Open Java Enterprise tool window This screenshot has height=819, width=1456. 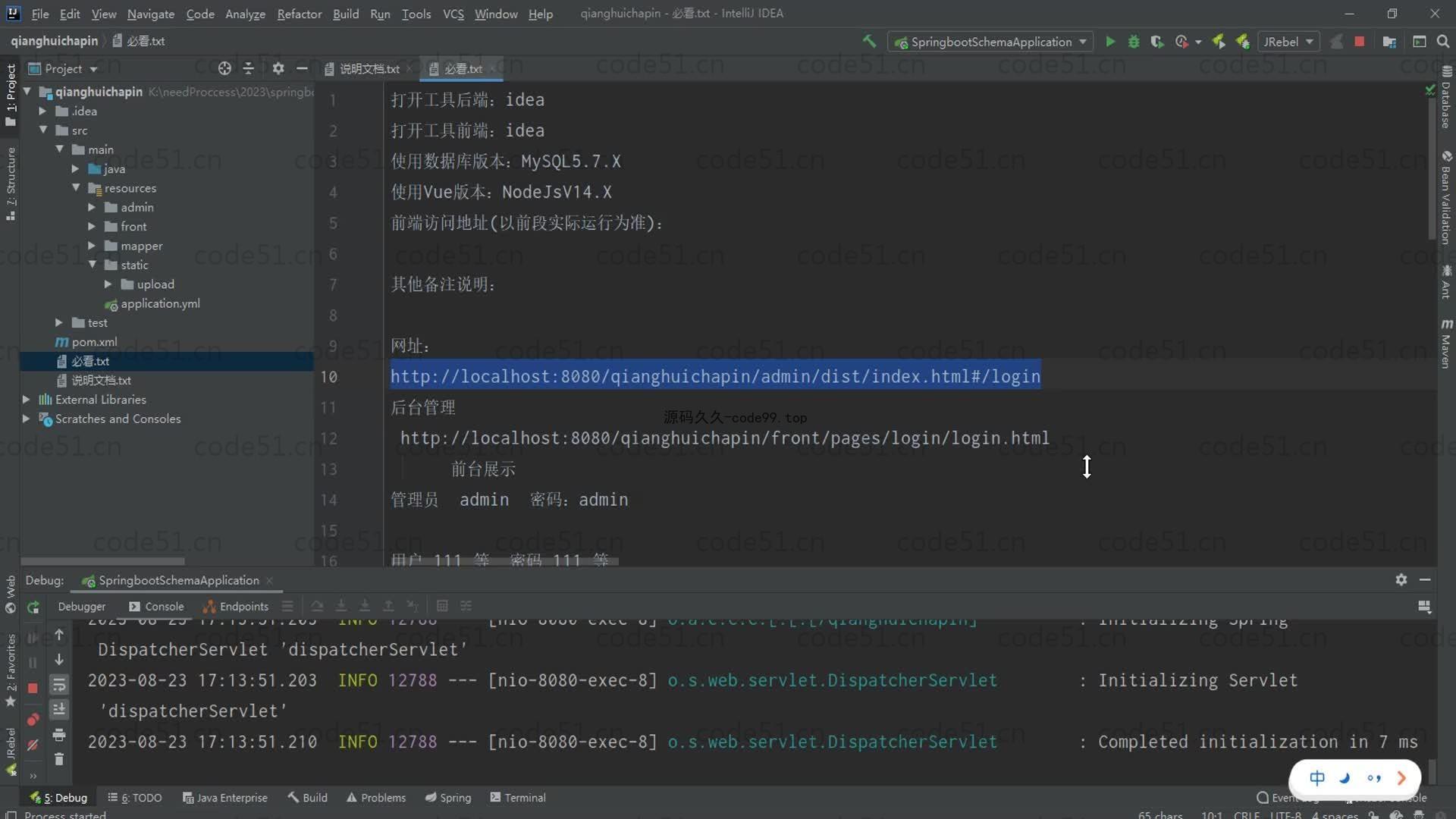pos(225,797)
